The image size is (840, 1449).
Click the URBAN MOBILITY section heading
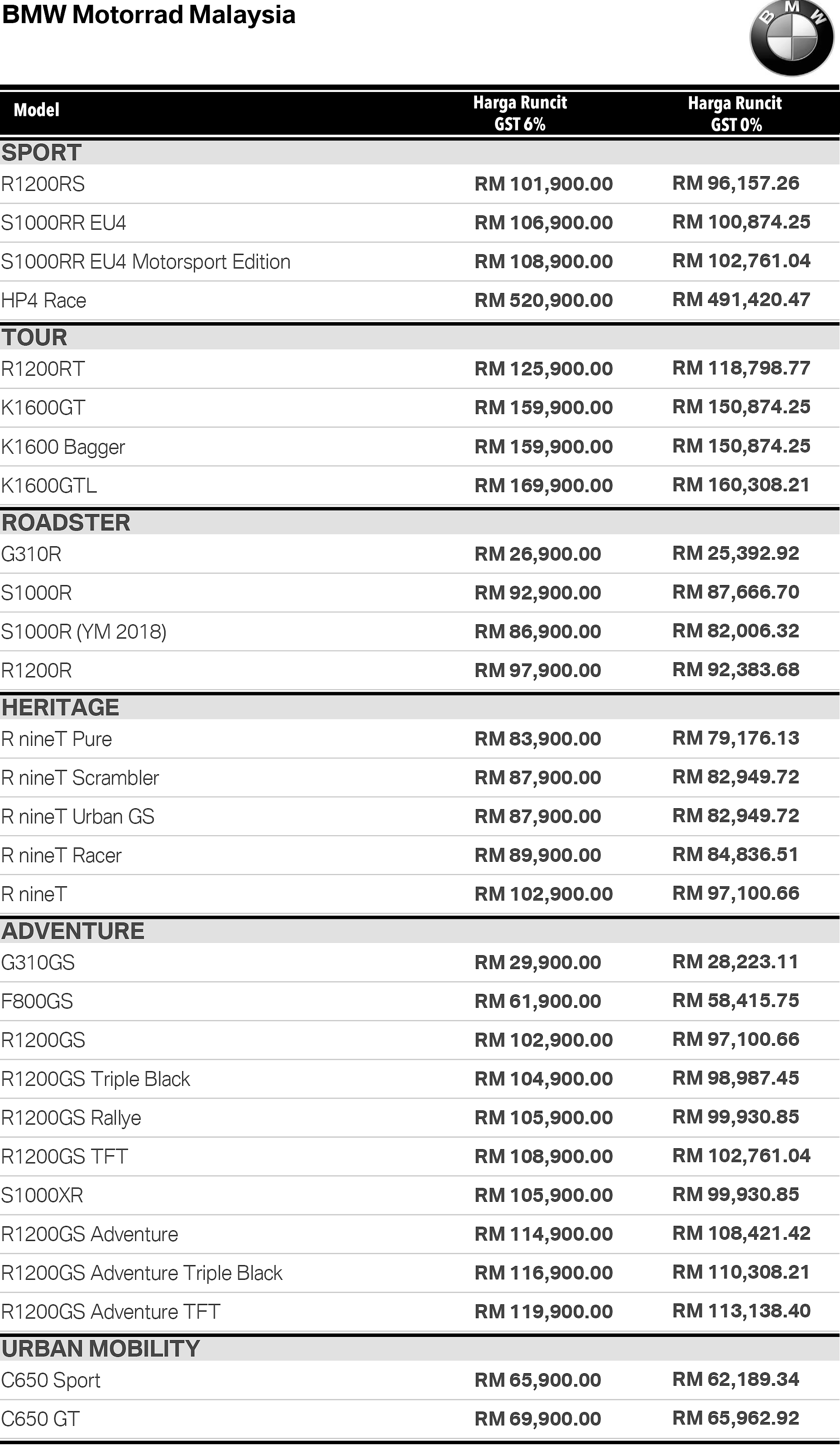click(x=101, y=1348)
